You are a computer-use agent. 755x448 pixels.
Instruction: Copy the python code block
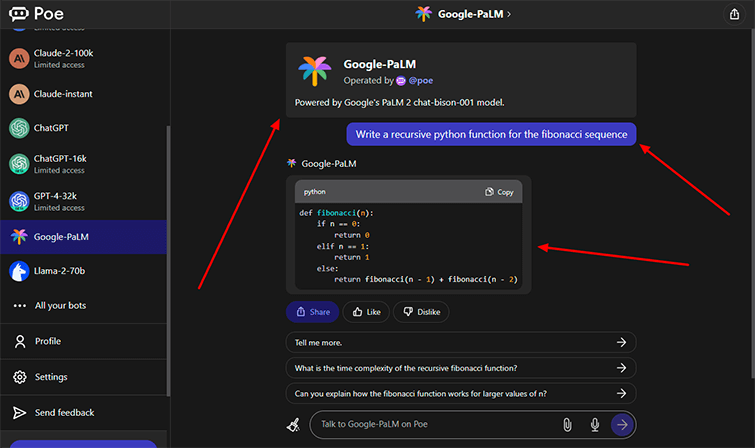point(499,192)
